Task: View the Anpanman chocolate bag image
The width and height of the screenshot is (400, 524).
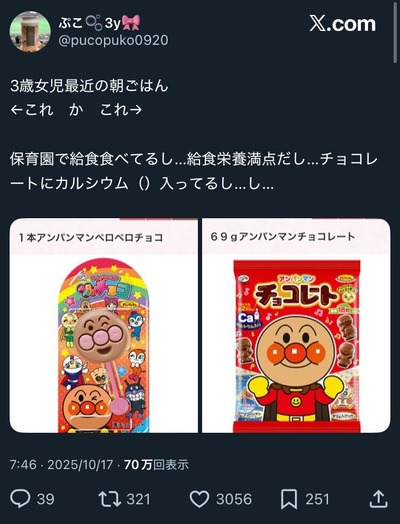Action: [297, 346]
